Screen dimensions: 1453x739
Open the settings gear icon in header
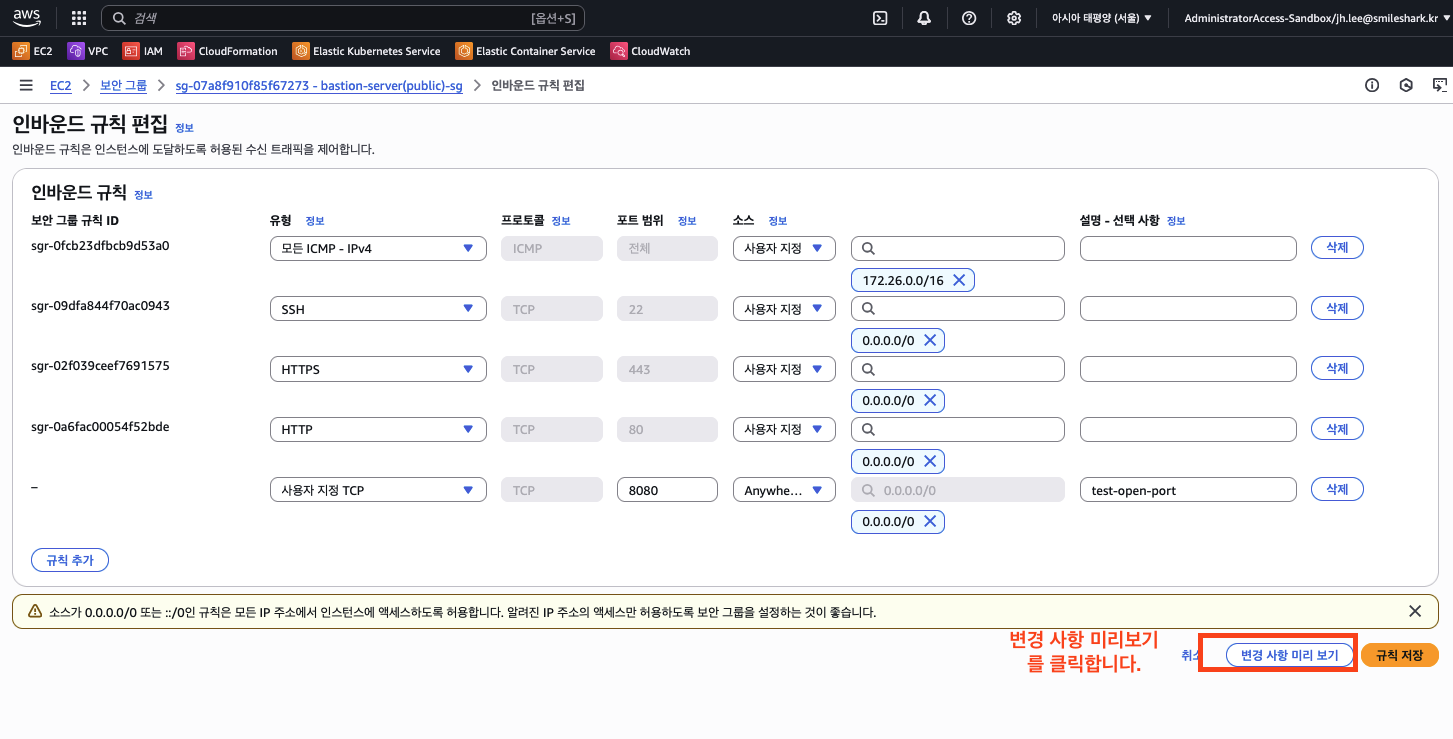click(1014, 18)
